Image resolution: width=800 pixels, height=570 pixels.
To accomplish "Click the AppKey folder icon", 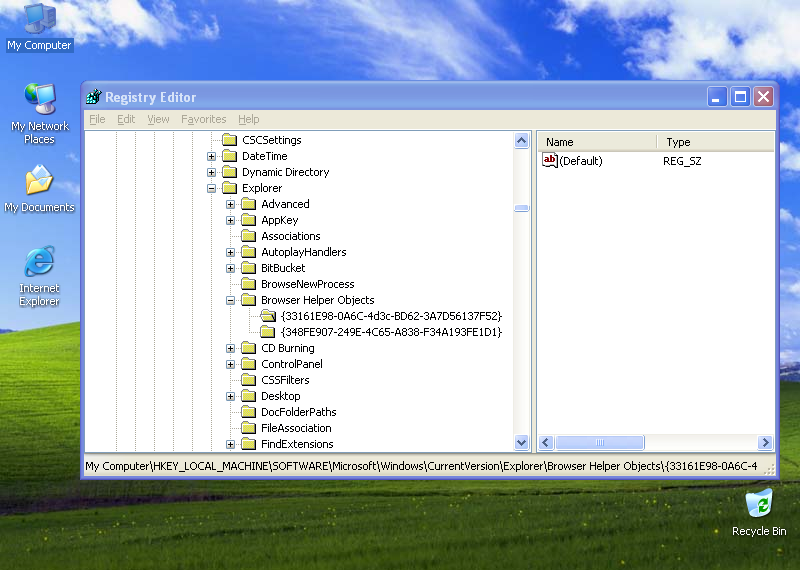I will (248, 220).
